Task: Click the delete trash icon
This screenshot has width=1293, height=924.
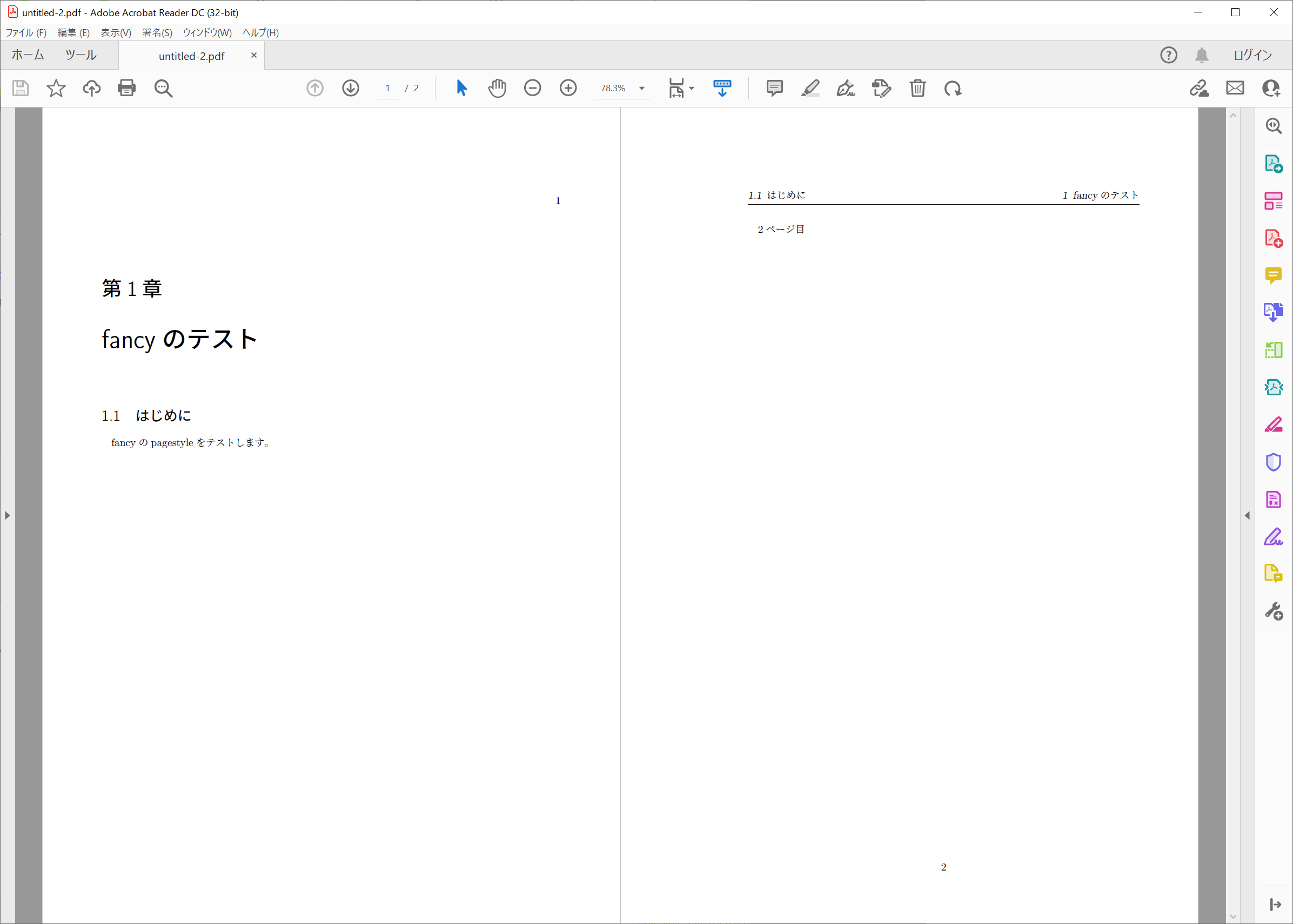Action: point(917,88)
